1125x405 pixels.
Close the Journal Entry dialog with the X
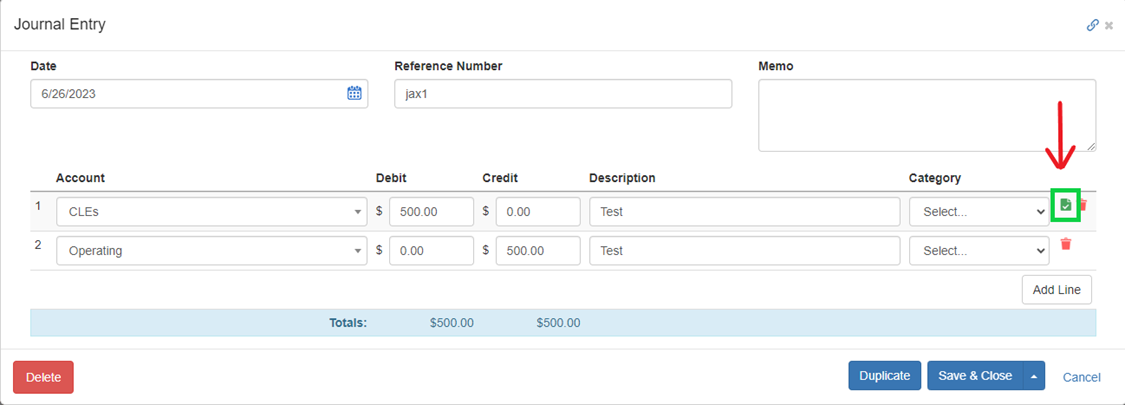coord(1109,25)
